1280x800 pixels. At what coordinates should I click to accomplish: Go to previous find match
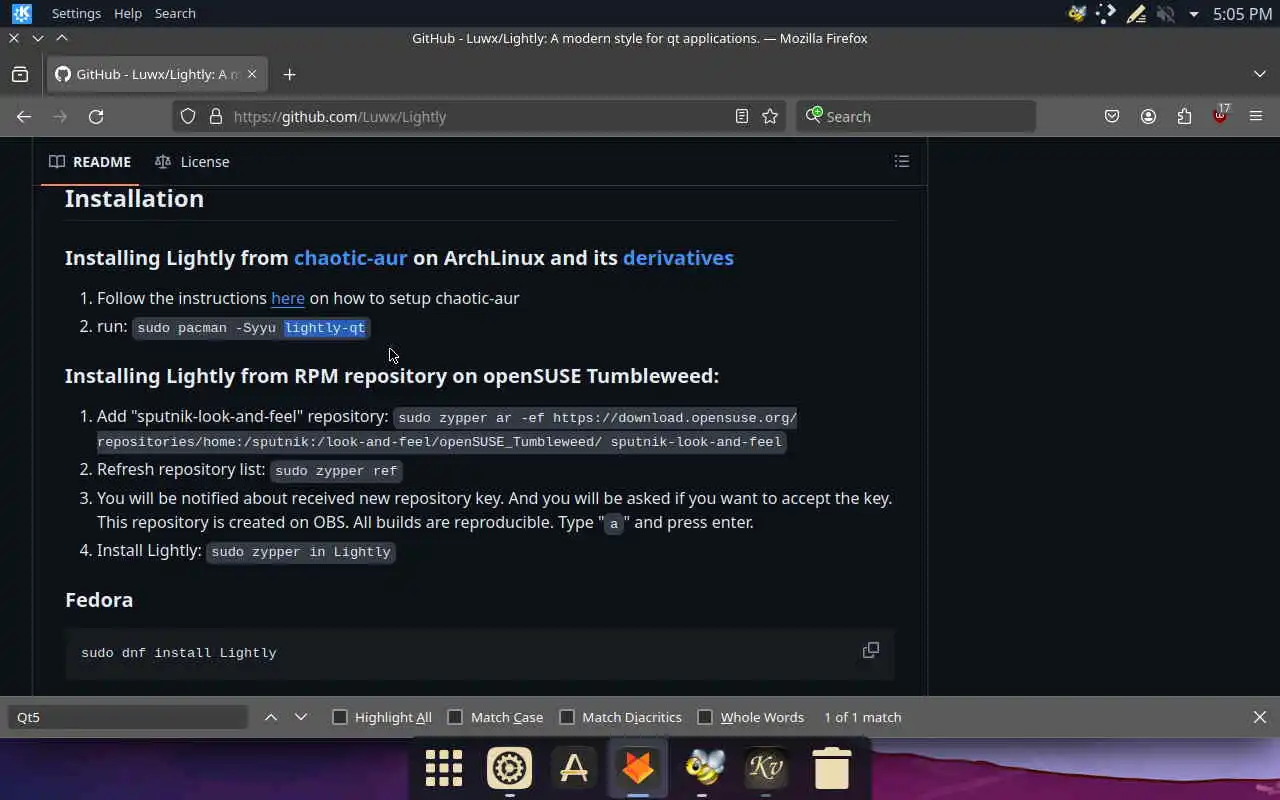[270, 717]
